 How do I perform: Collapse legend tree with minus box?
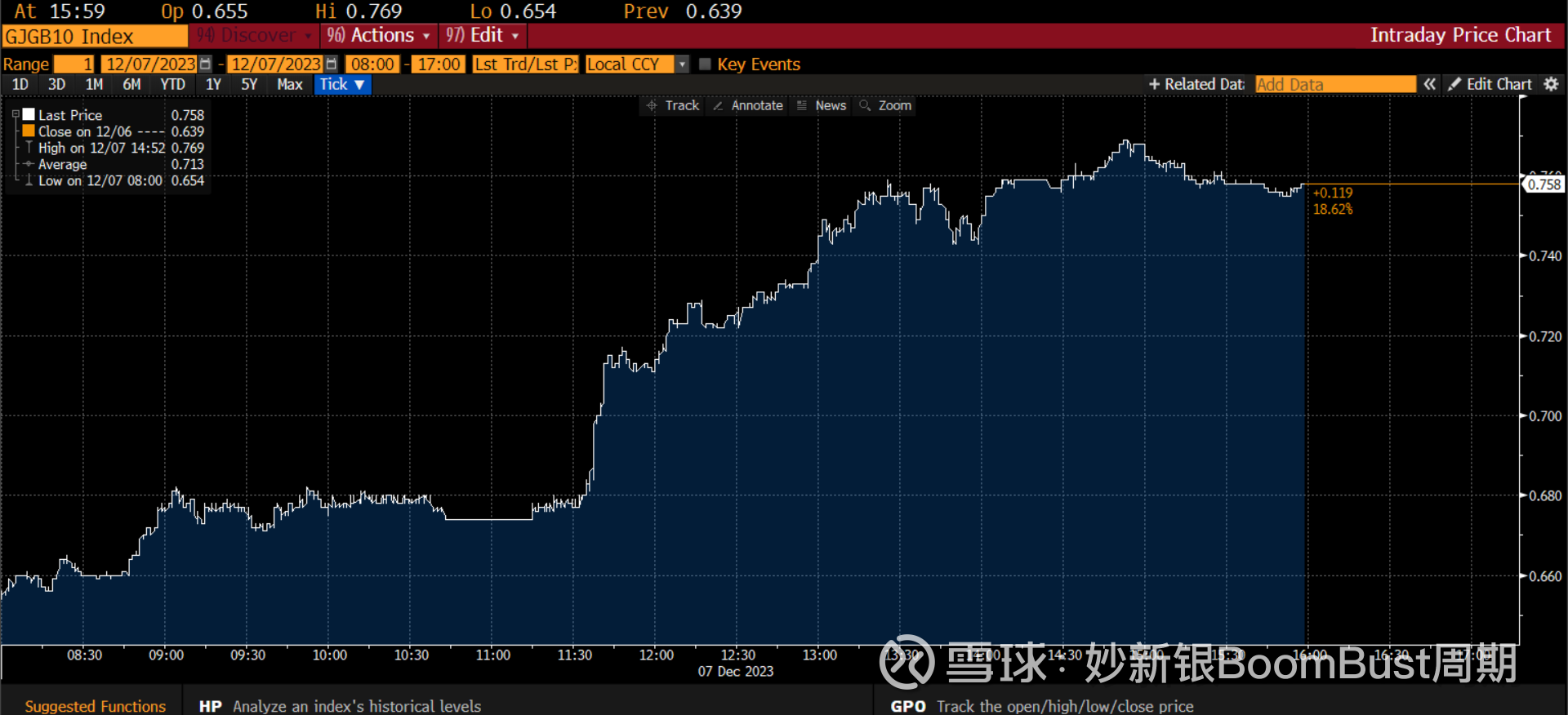[x=16, y=115]
